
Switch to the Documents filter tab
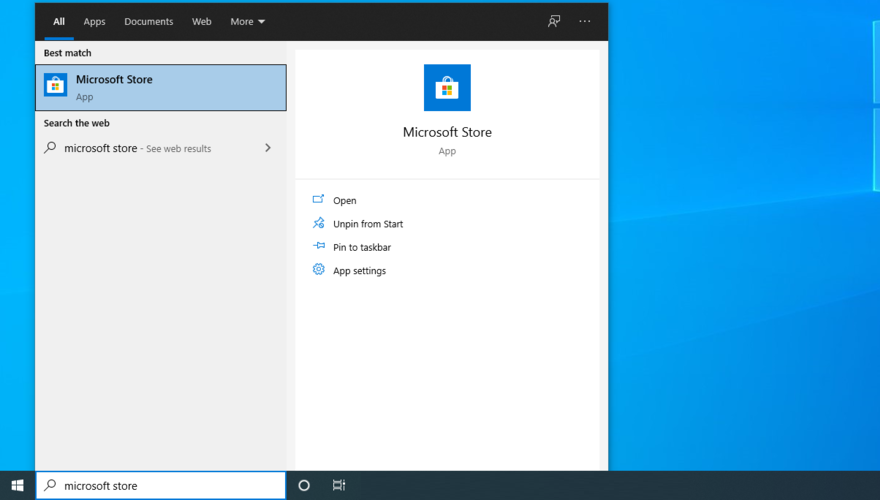coord(148,21)
